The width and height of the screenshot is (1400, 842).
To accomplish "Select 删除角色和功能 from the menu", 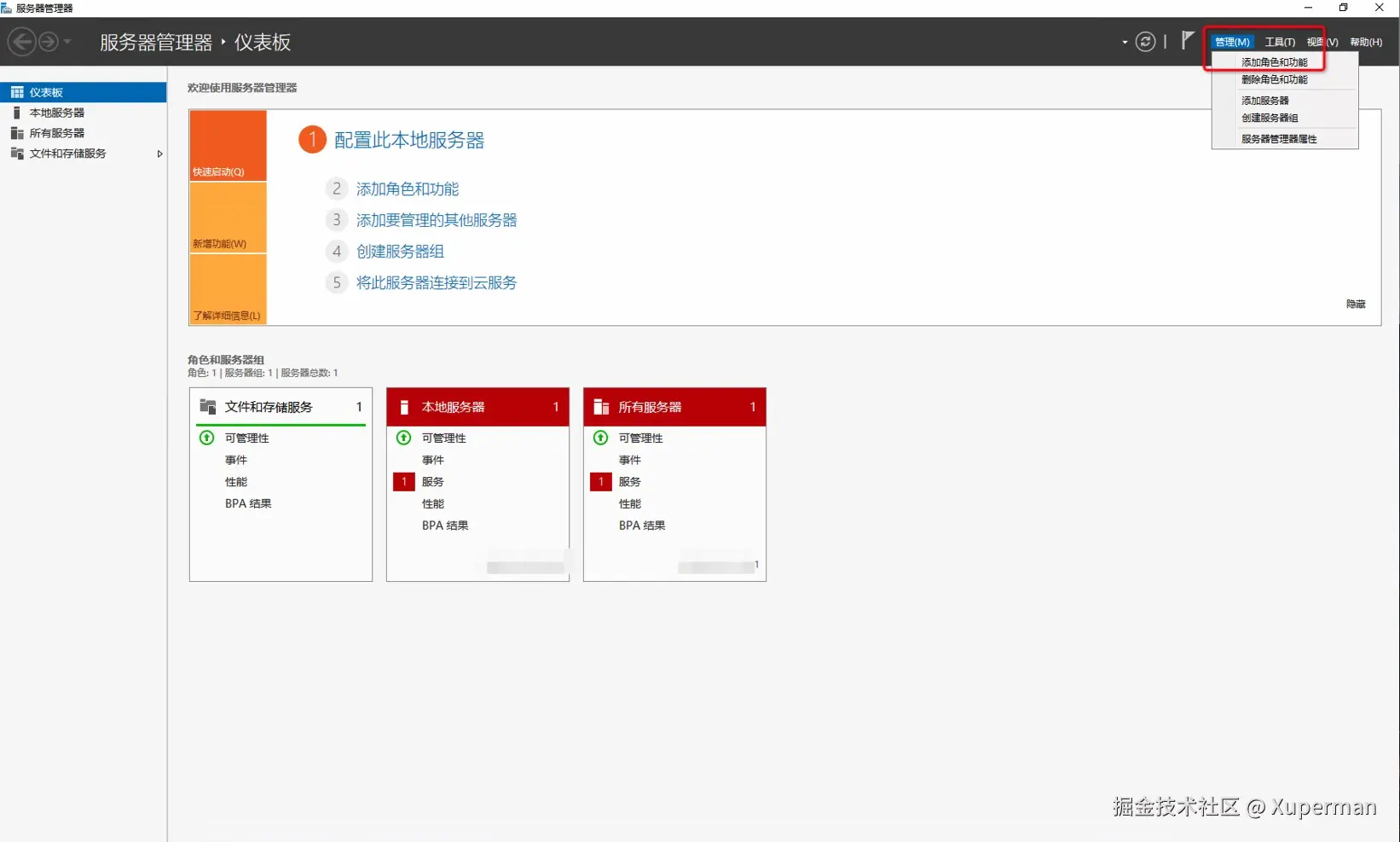I will coord(1274,79).
